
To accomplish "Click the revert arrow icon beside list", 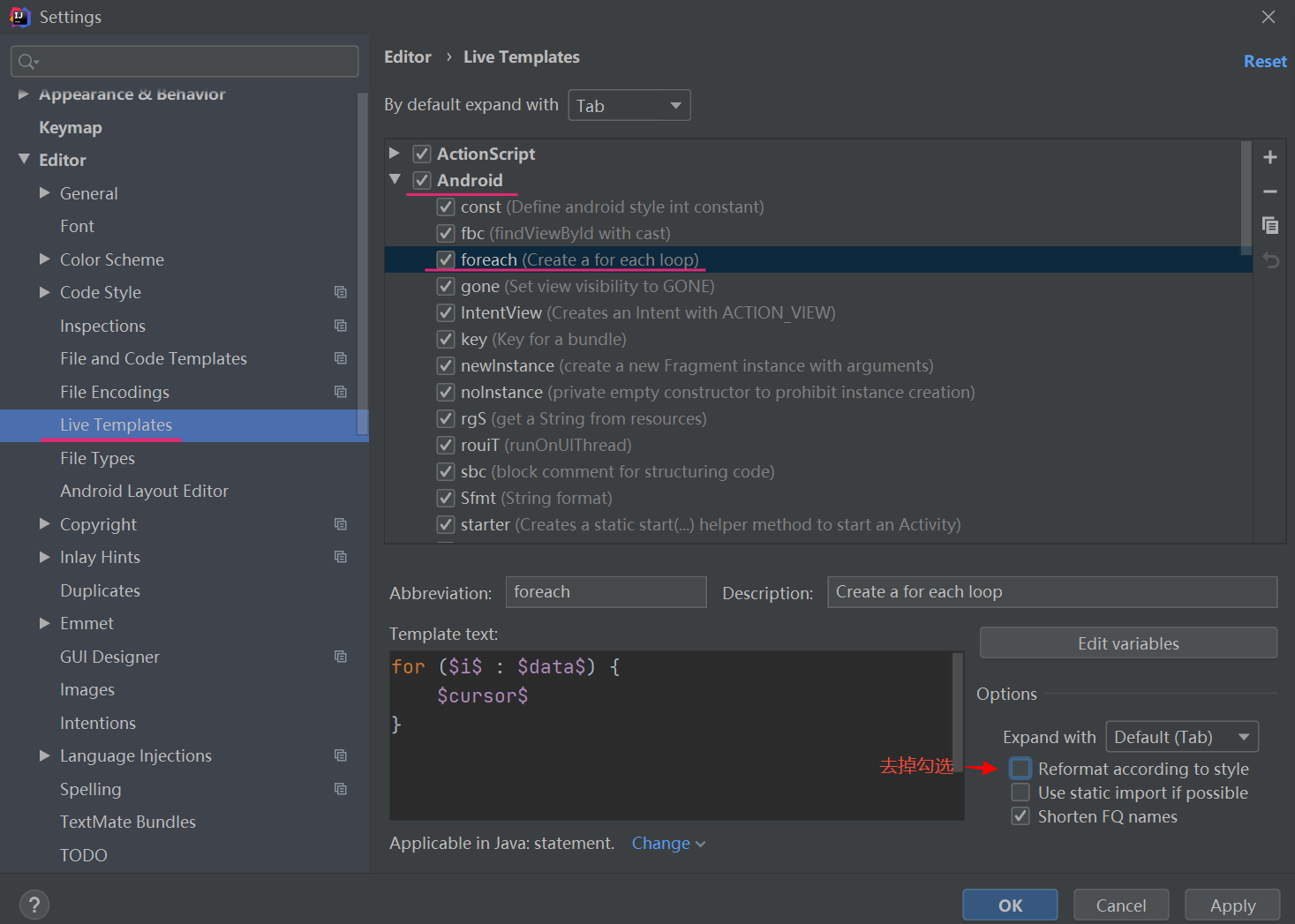I will [1269, 260].
